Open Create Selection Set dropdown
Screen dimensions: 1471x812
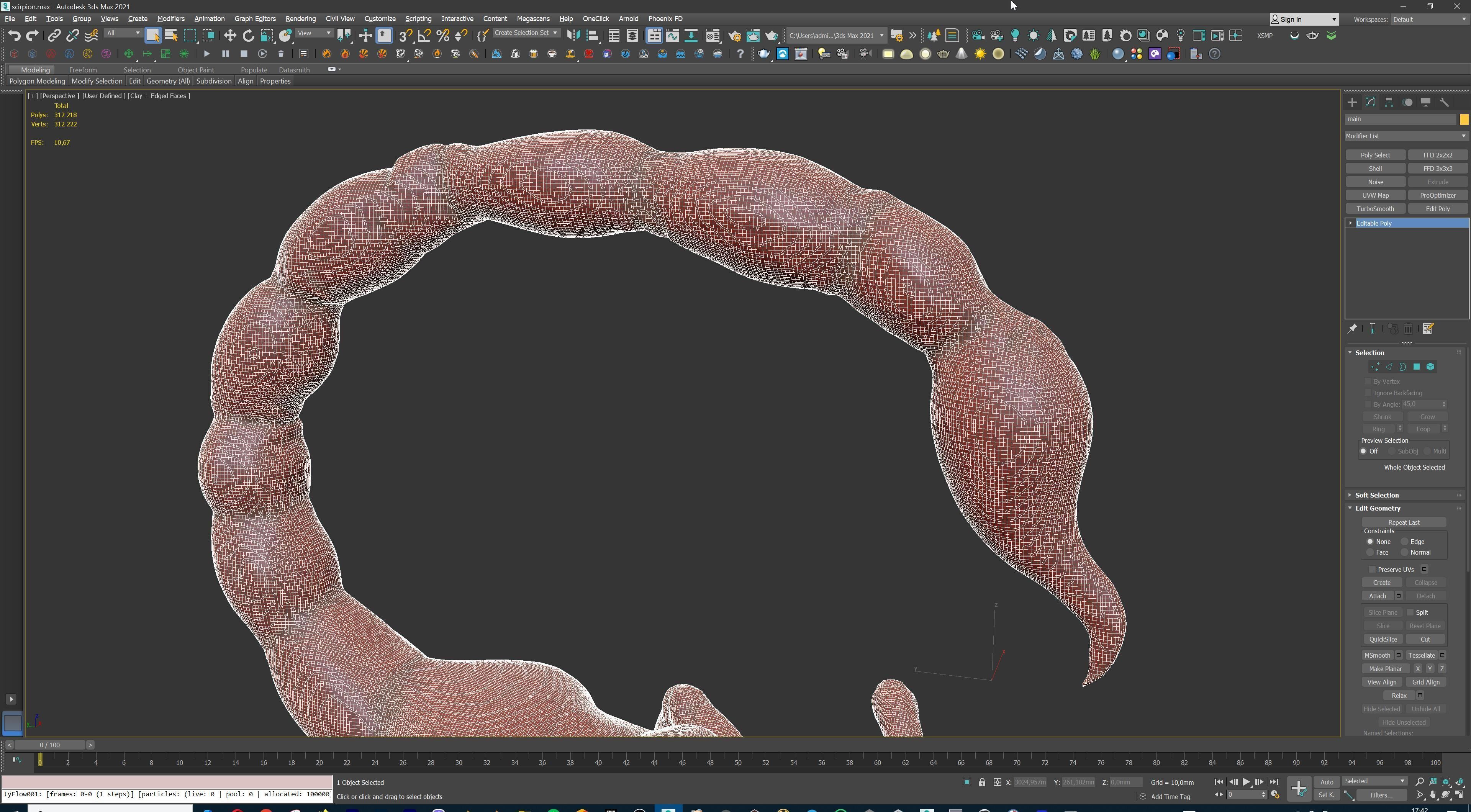coord(526,33)
